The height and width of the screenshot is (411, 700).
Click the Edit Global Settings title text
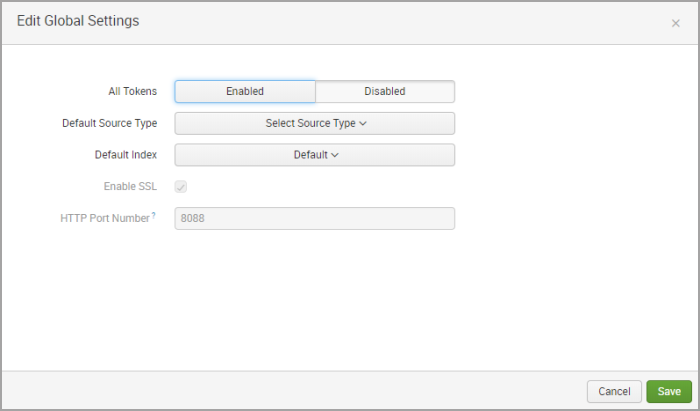pos(78,21)
